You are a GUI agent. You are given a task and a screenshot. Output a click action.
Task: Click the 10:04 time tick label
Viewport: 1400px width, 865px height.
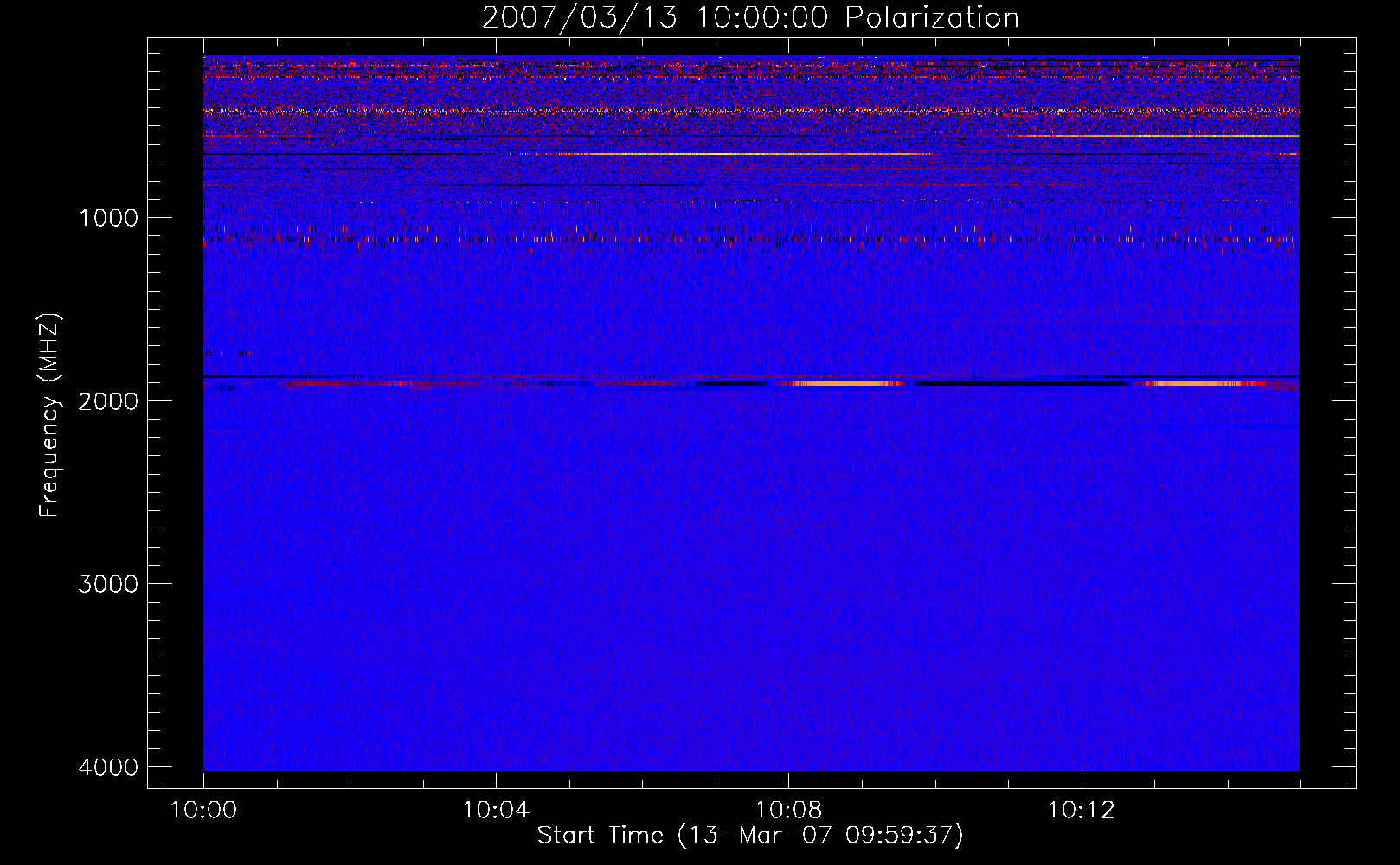pyautogui.click(x=496, y=811)
